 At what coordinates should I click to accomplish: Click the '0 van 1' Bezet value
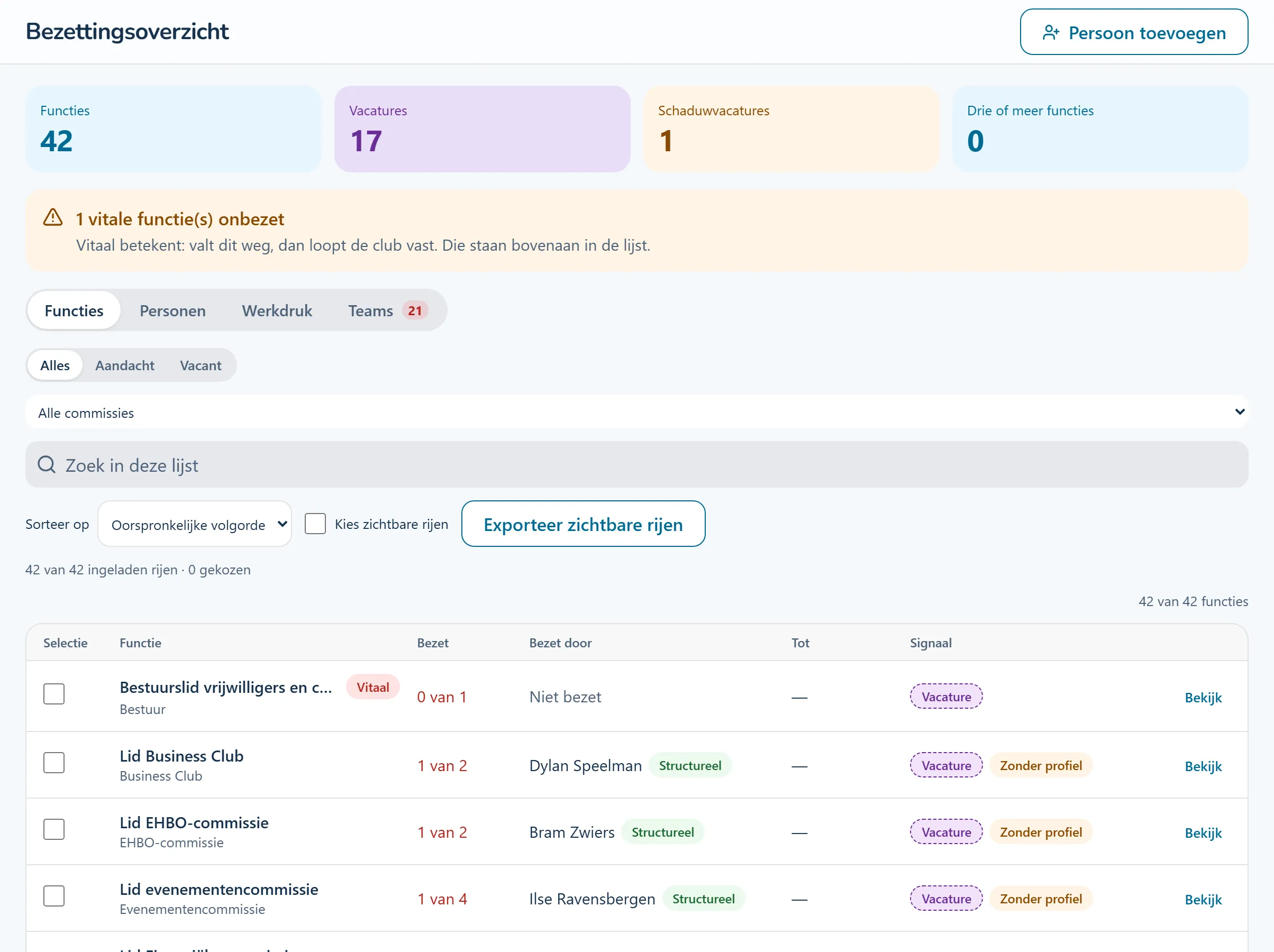tap(441, 697)
